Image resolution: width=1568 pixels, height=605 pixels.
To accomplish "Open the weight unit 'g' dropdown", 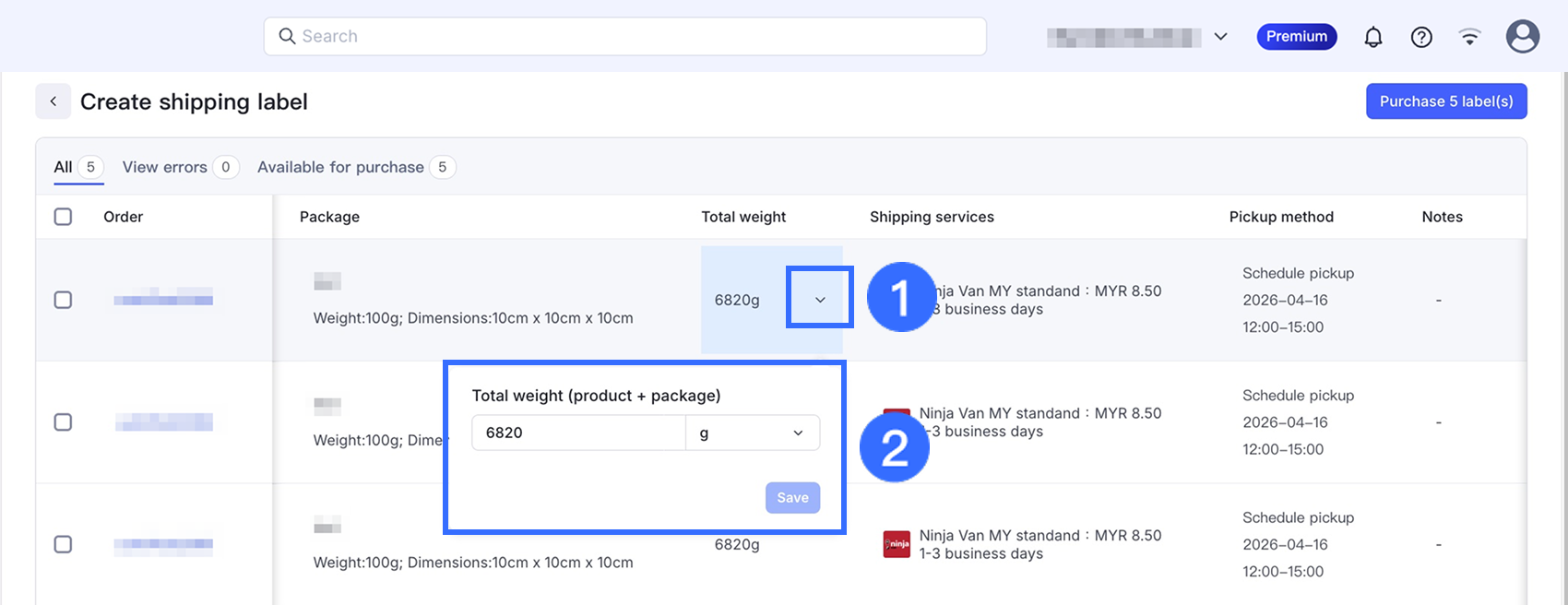I will [752, 433].
